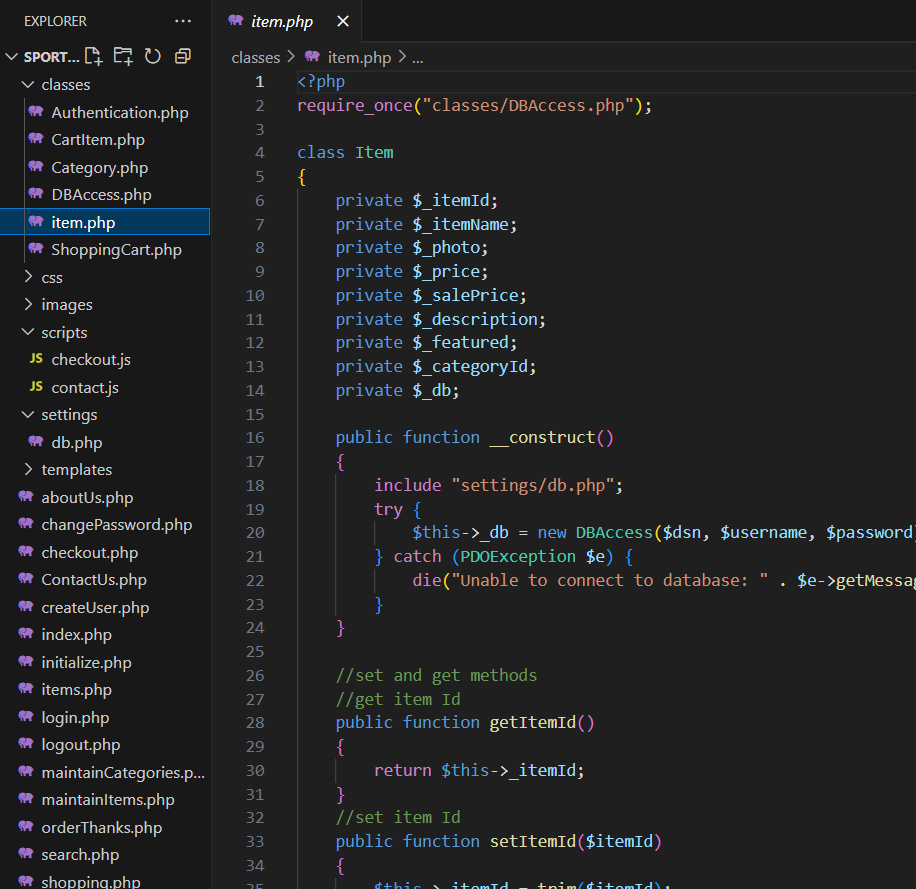This screenshot has height=889, width=916.
Task: Click line number 16 in the gutter
Action: coord(254,437)
